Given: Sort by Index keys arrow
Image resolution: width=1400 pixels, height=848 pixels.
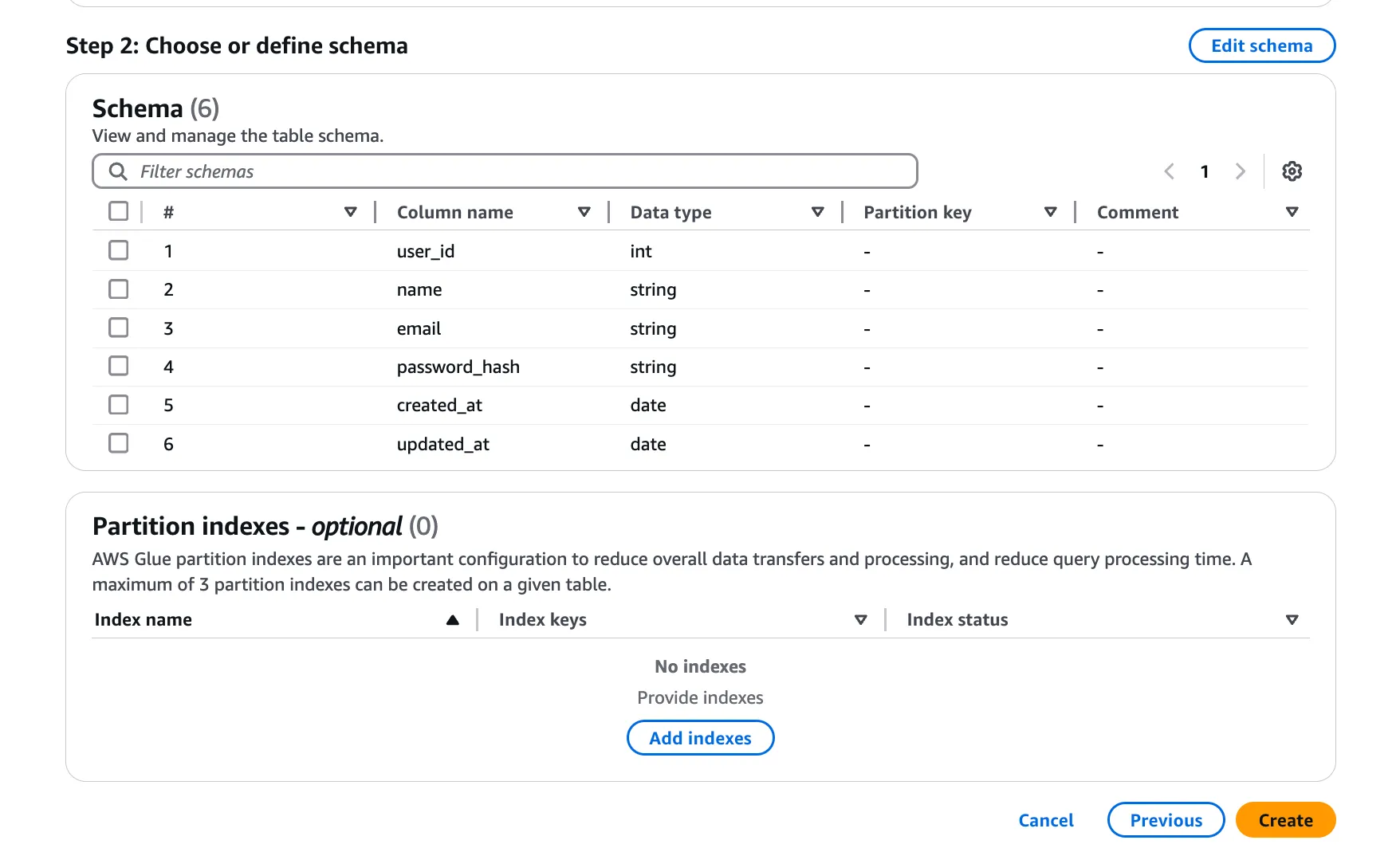Looking at the screenshot, I should (x=860, y=620).
